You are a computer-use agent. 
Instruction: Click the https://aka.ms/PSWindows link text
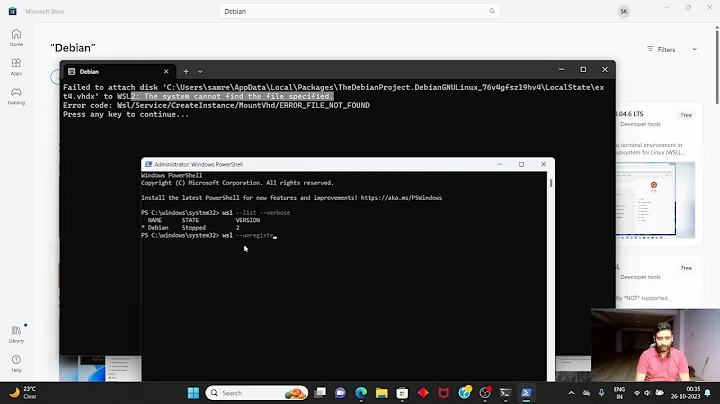click(401, 198)
